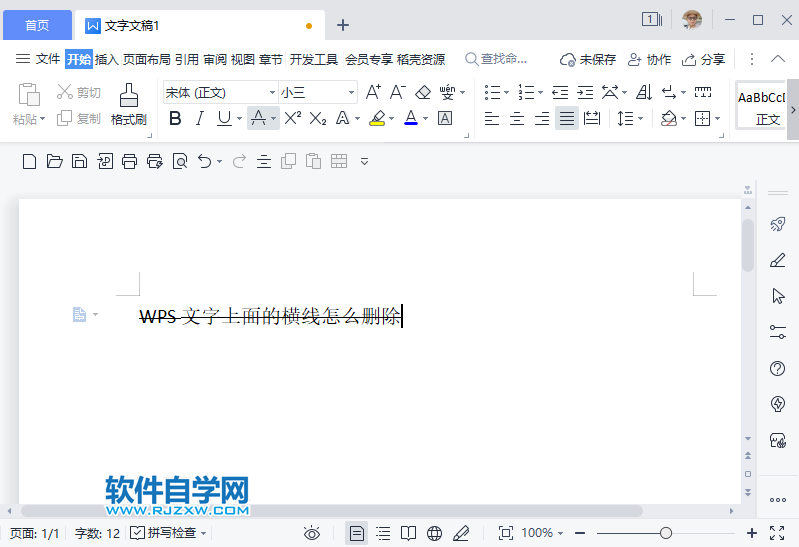Create new blank document icon
The height and width of the screenshot is (547, 799).
click(x=30, y=162)
